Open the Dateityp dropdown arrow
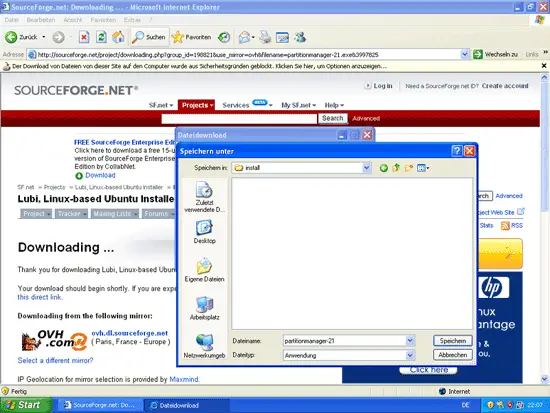The height and width of the screenshot is (413, 550). 410,355
